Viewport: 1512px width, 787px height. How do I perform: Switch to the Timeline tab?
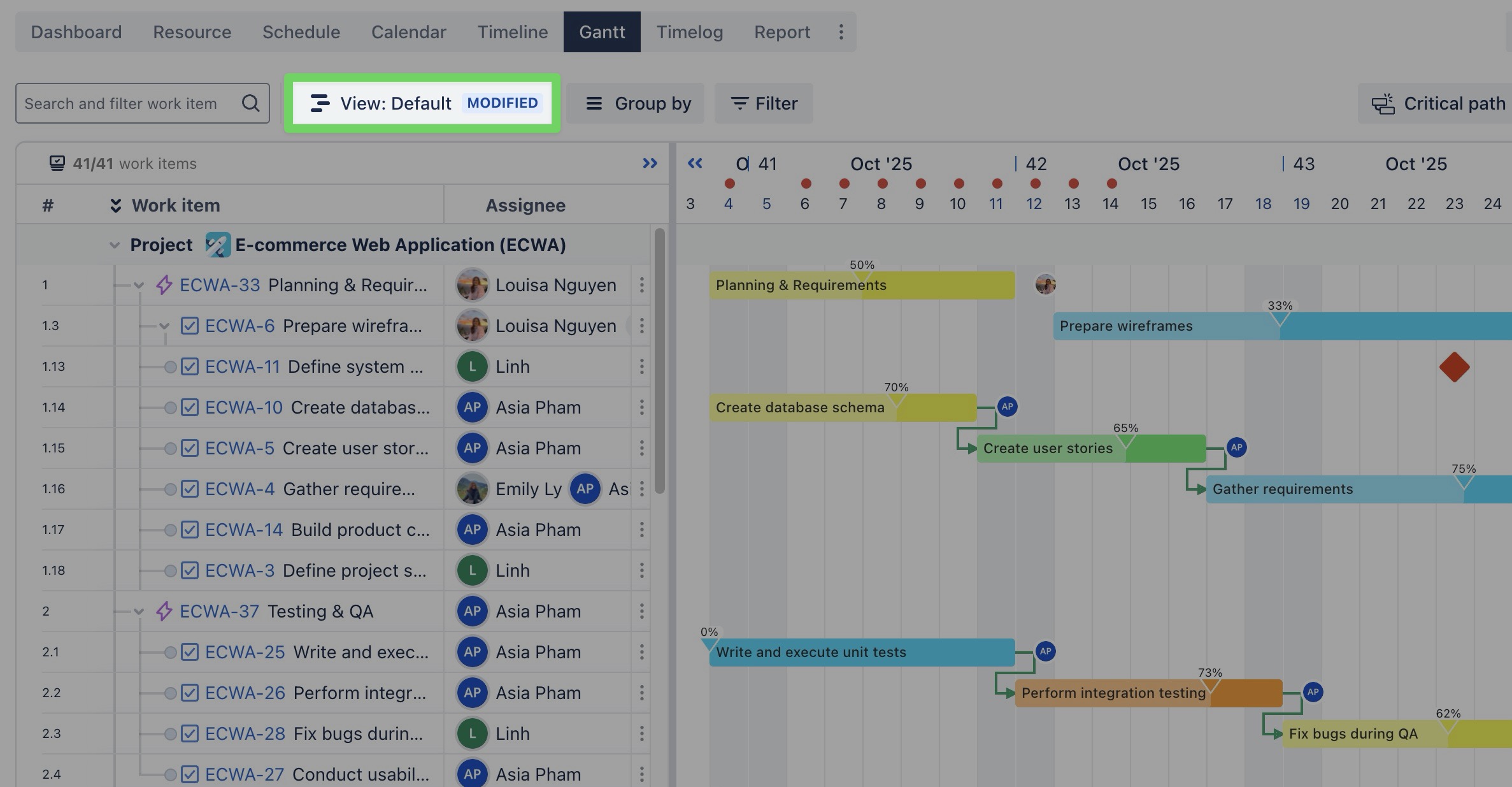tap(512, 32)
